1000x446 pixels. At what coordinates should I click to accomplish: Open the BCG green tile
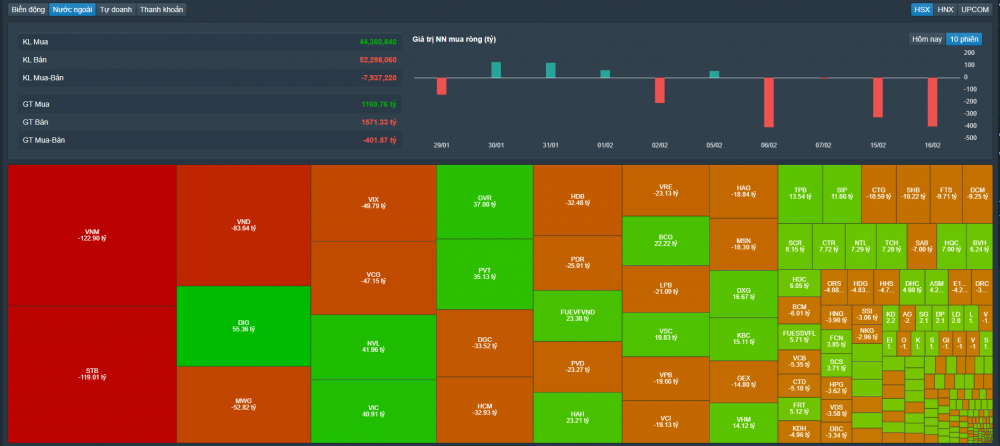[666, 241]
